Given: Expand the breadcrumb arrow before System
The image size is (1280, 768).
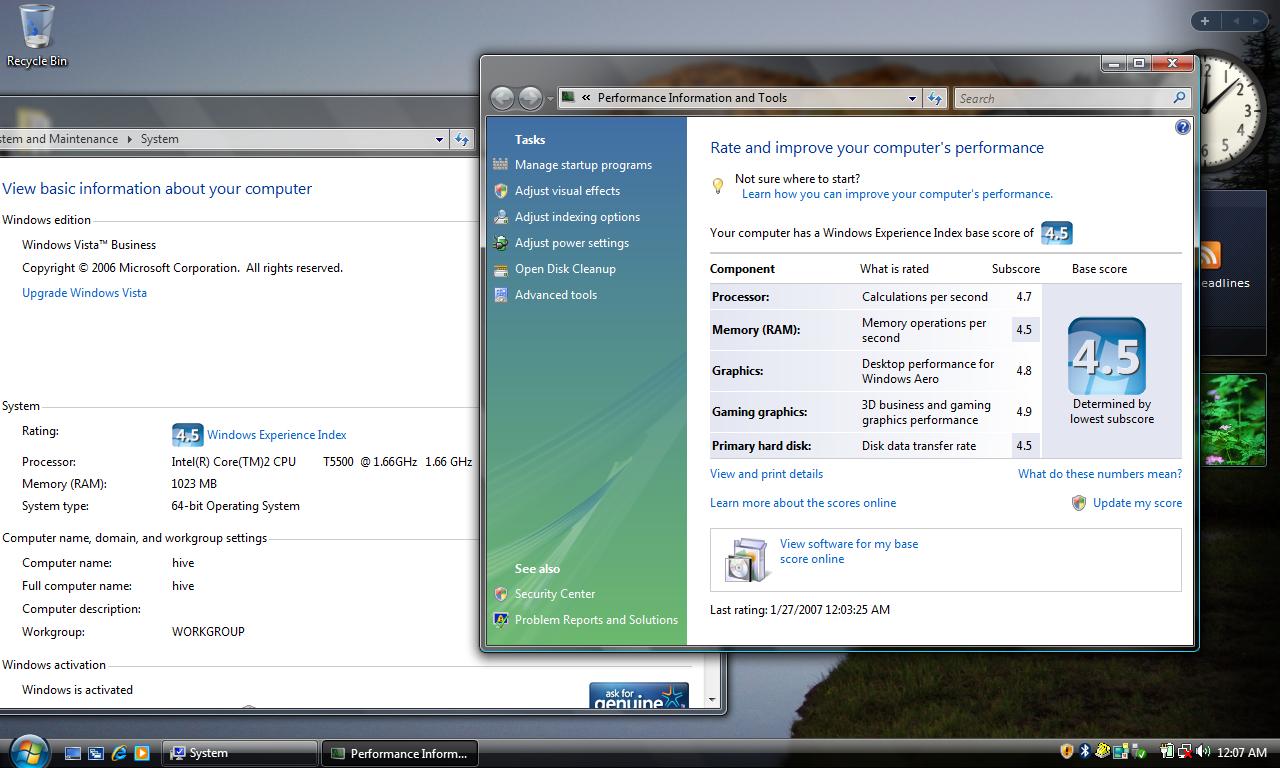Looking at the screenshot, I should click(129, 139).
